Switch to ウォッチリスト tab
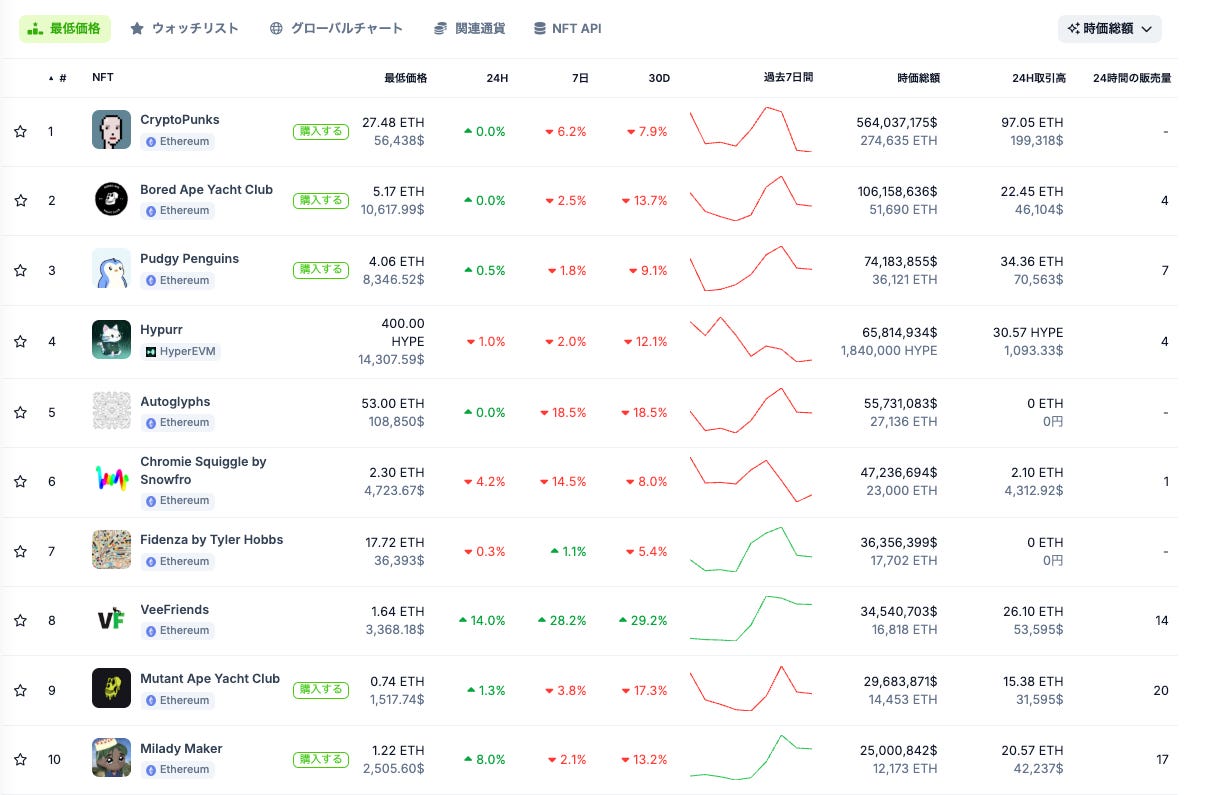The width and height of the screenshot is (1205, 795). coord(185,29)
